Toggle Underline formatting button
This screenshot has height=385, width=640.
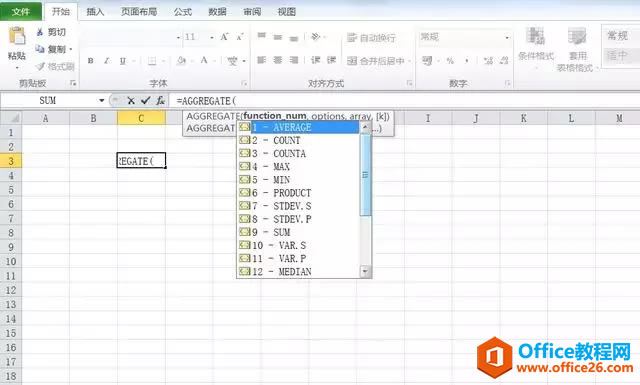pyautogui.click(x=122, y=61)
